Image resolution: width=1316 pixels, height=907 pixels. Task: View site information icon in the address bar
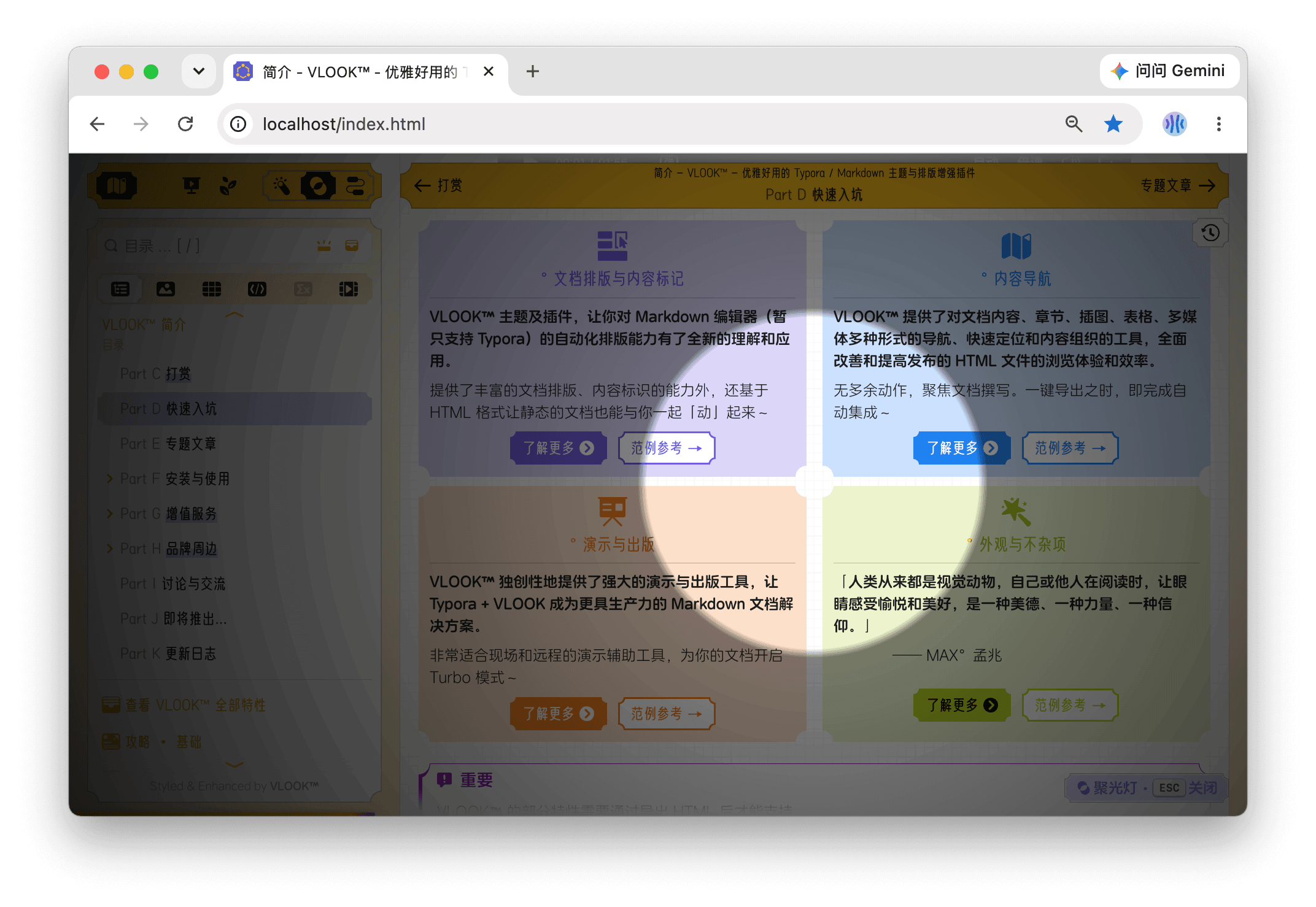tap(238, 124)
